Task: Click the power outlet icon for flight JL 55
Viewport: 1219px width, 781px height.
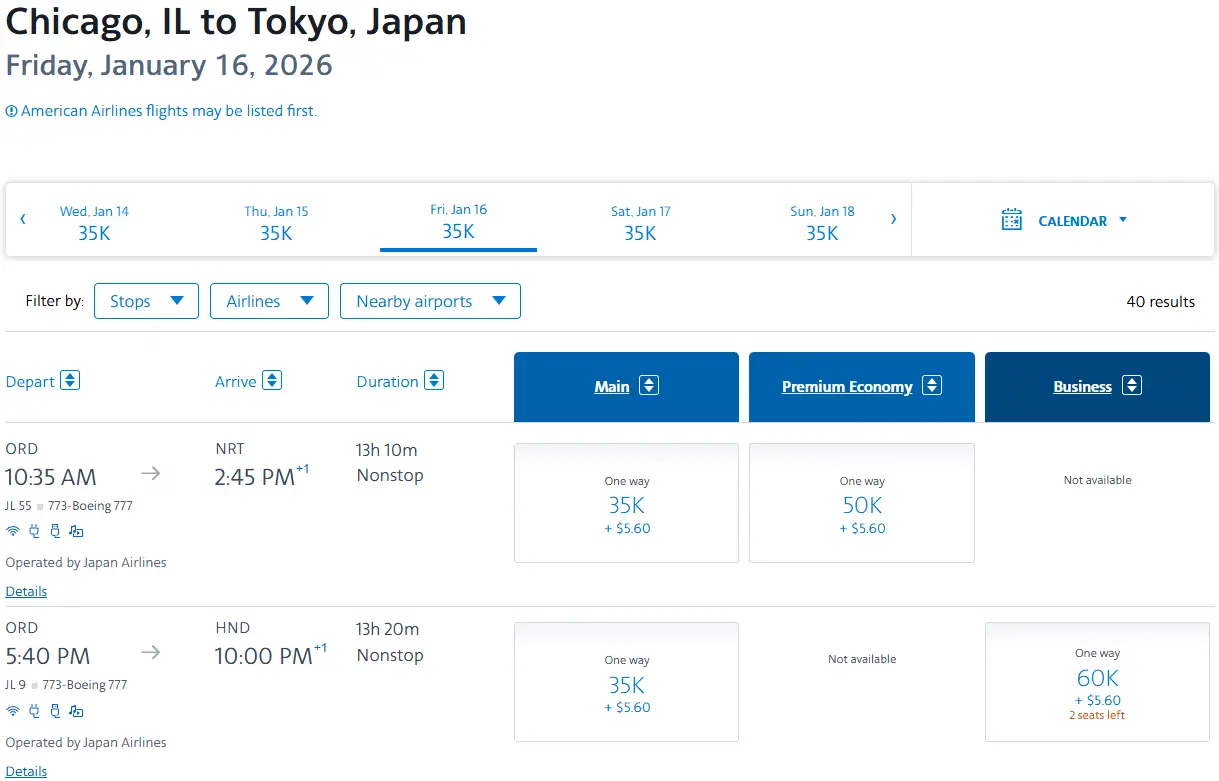Action: pos(34,531)
